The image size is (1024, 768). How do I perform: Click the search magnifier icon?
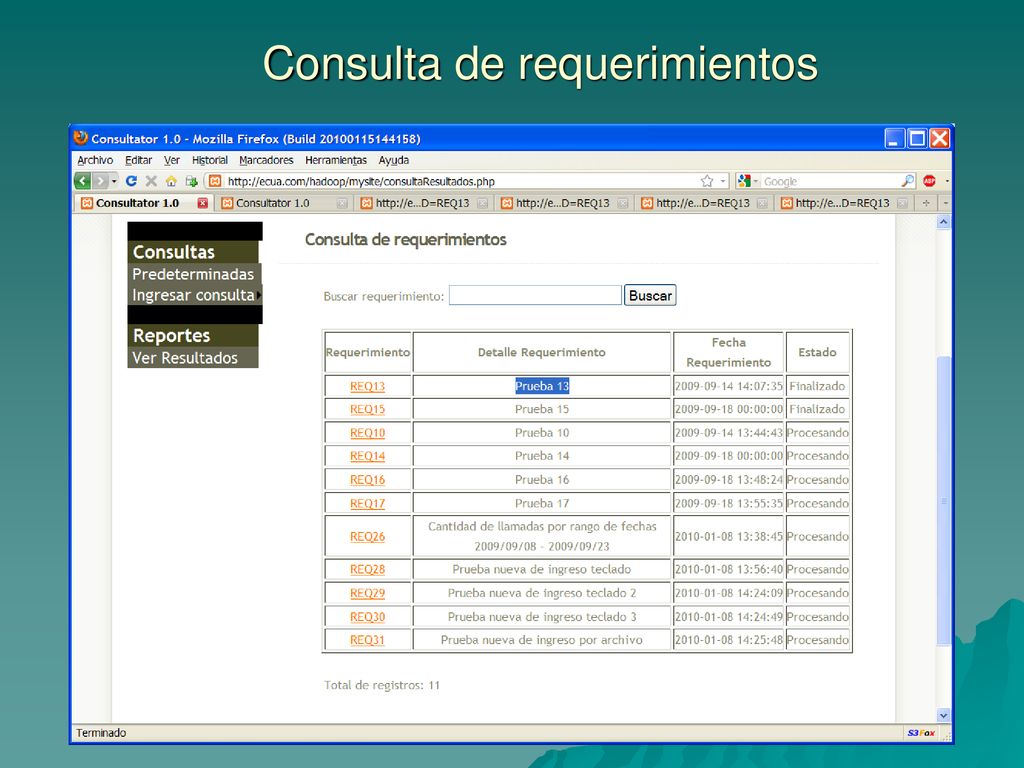tap(908, 181)
